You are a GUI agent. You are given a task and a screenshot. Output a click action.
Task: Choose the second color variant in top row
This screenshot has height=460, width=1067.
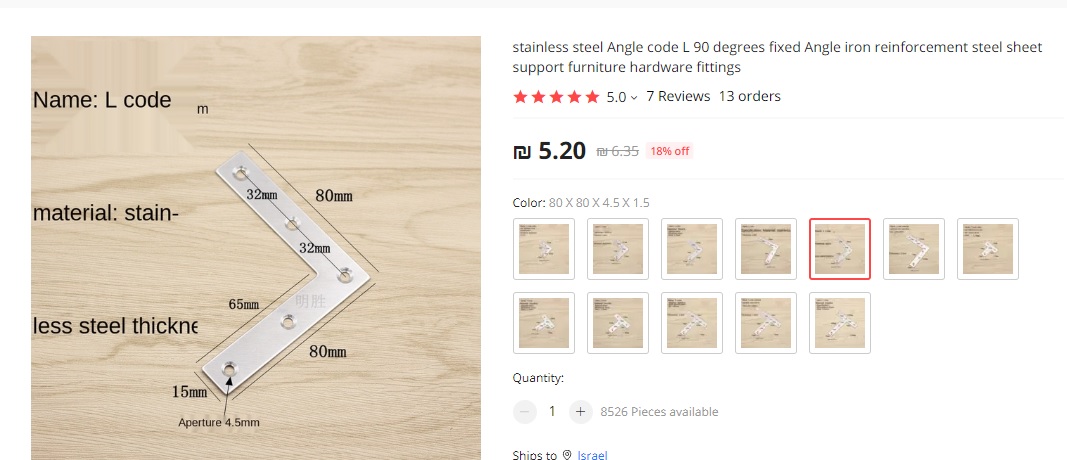(618, 249)
